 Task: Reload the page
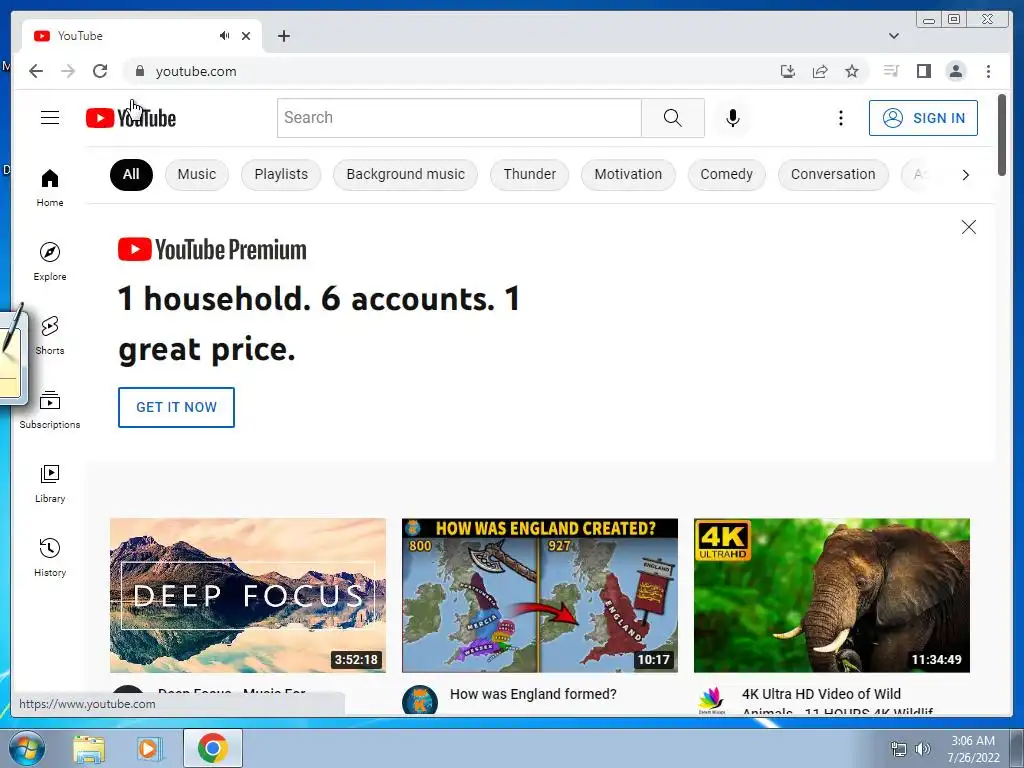[100, 71]
